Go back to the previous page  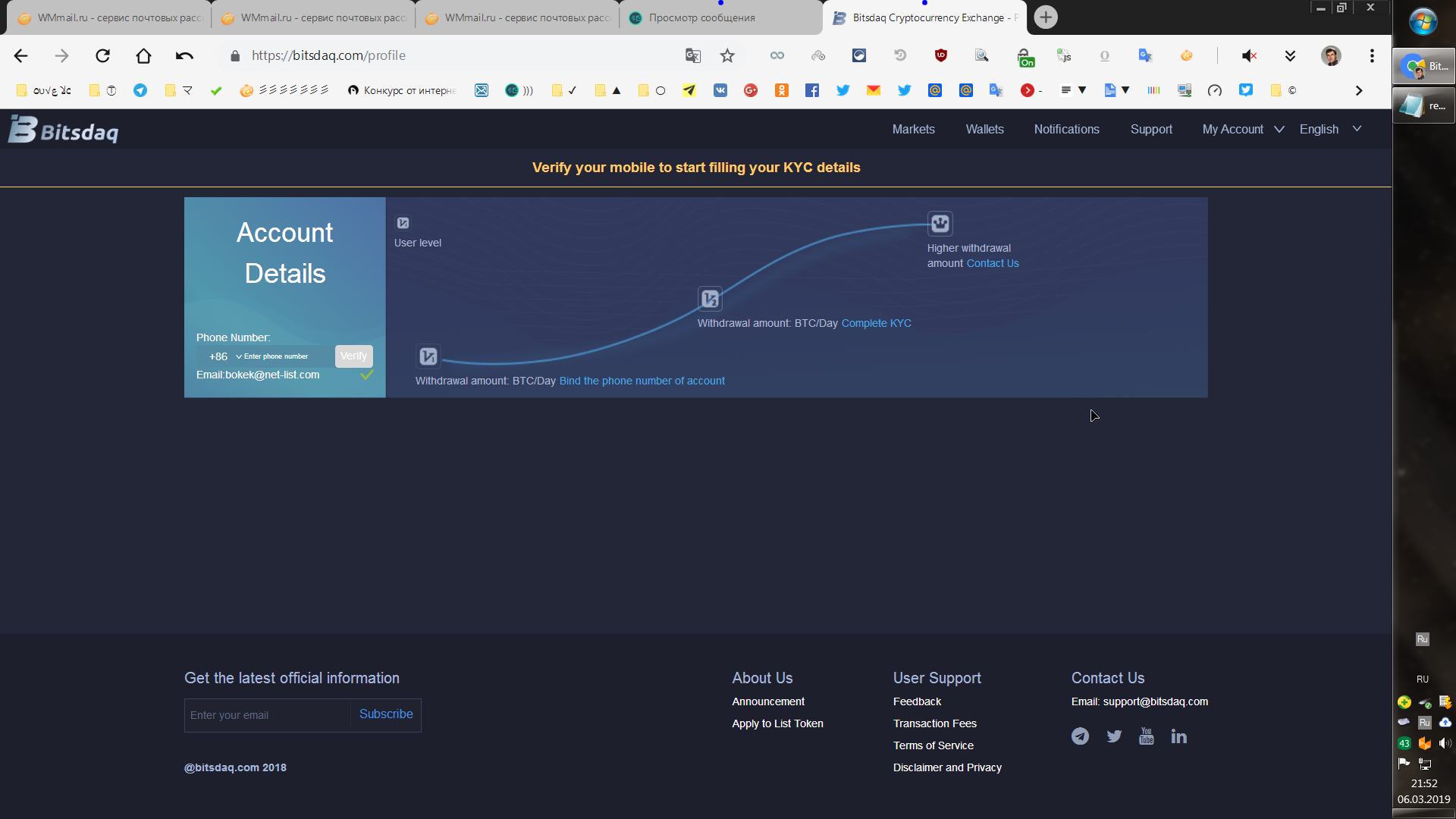(x=21, y=55)
